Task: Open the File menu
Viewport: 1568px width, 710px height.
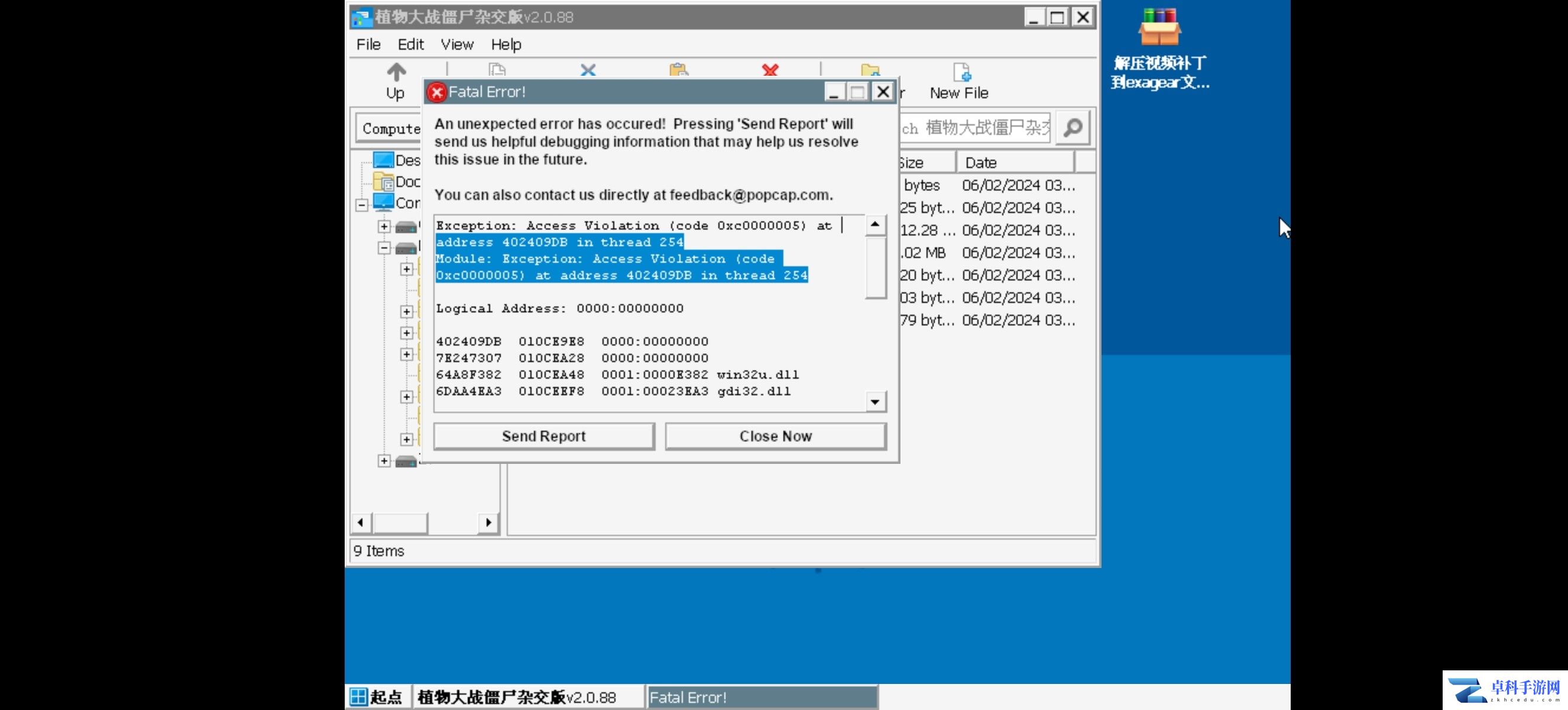Action: coord(368,44)
